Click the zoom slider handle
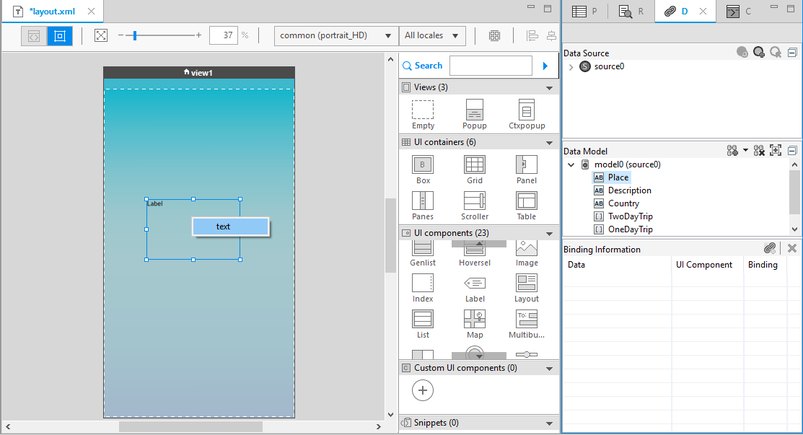 click(x=134, y=35)
